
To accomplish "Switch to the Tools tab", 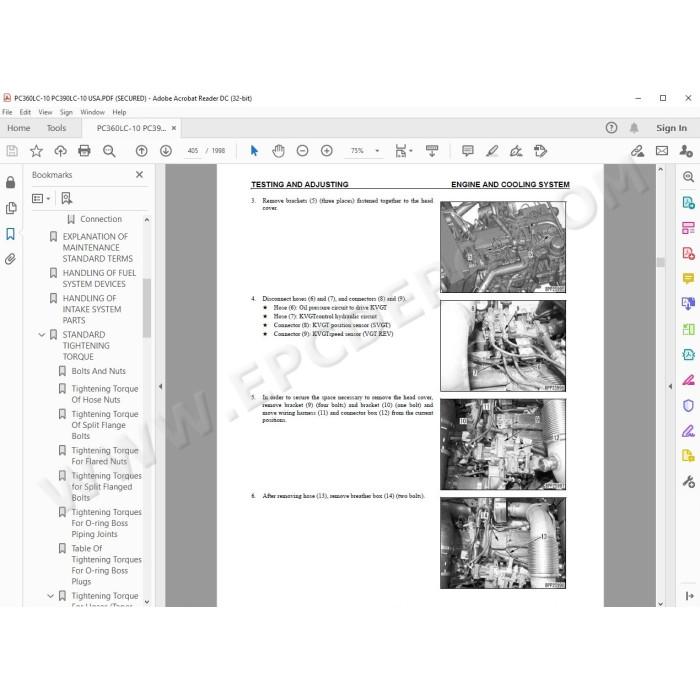I will click(x=56, y=128).
